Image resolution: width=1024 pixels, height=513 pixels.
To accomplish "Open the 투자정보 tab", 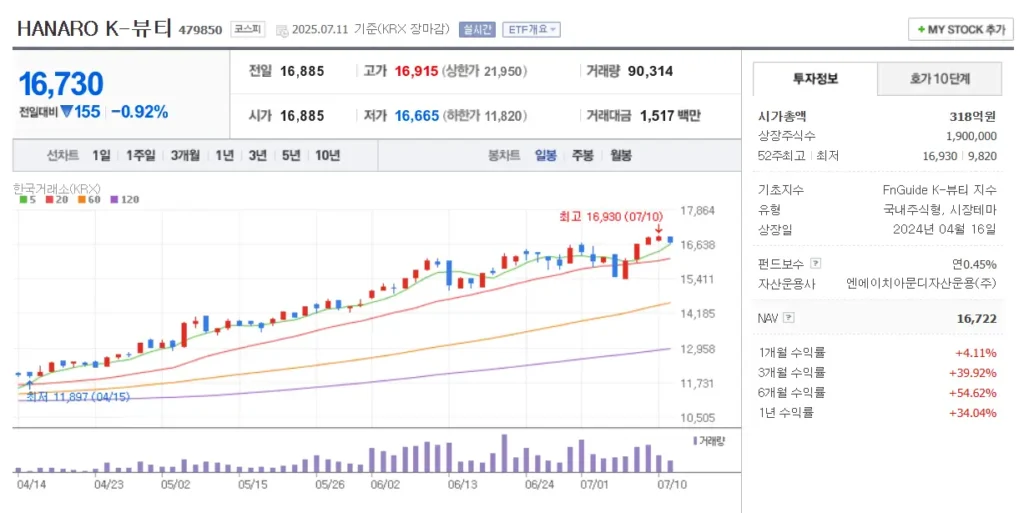I will (815, 78).
